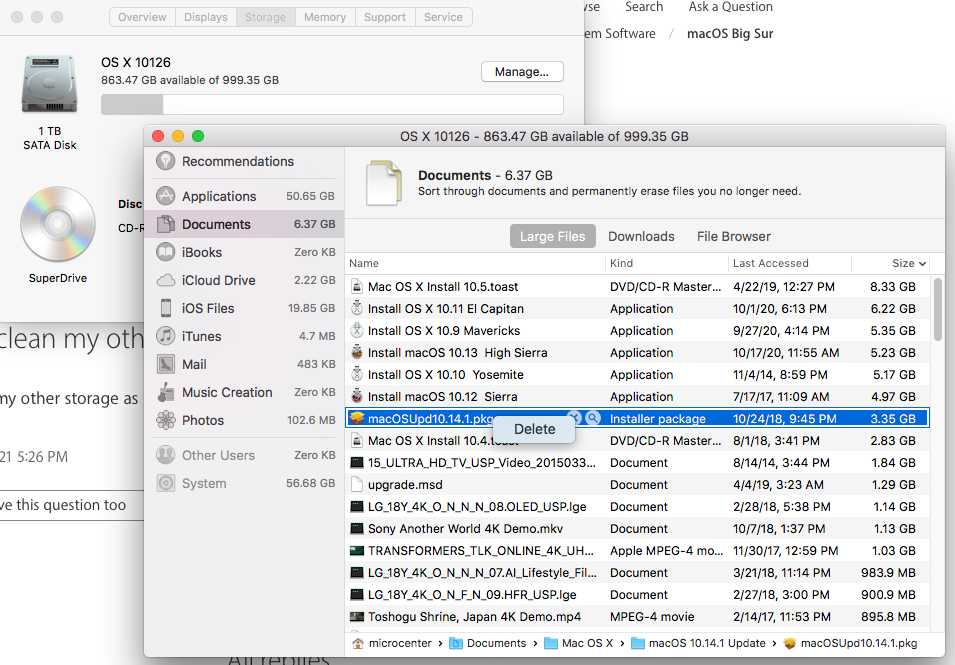Click the Install macOS 10.13 High Sierra icon

click(x=357, y=352)
